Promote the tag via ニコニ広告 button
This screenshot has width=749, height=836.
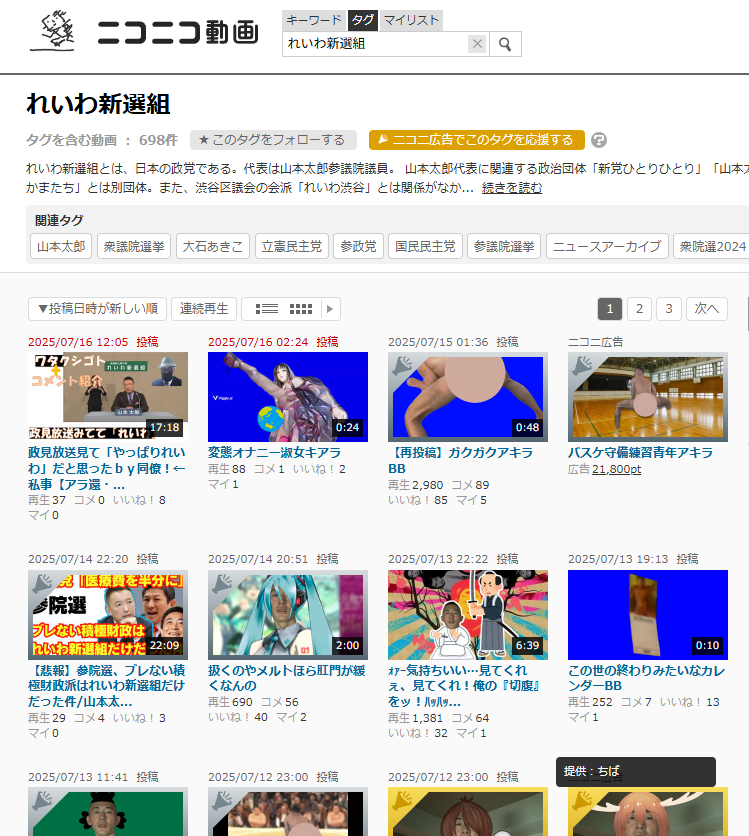point(477,140)
